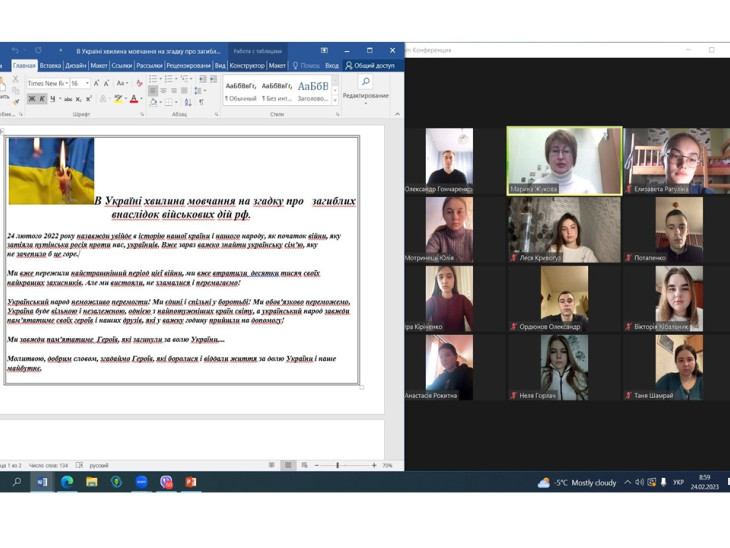This screenshot has width=730, height=548.
Task: Click the font color red A icon
Action: coord(134,99)
